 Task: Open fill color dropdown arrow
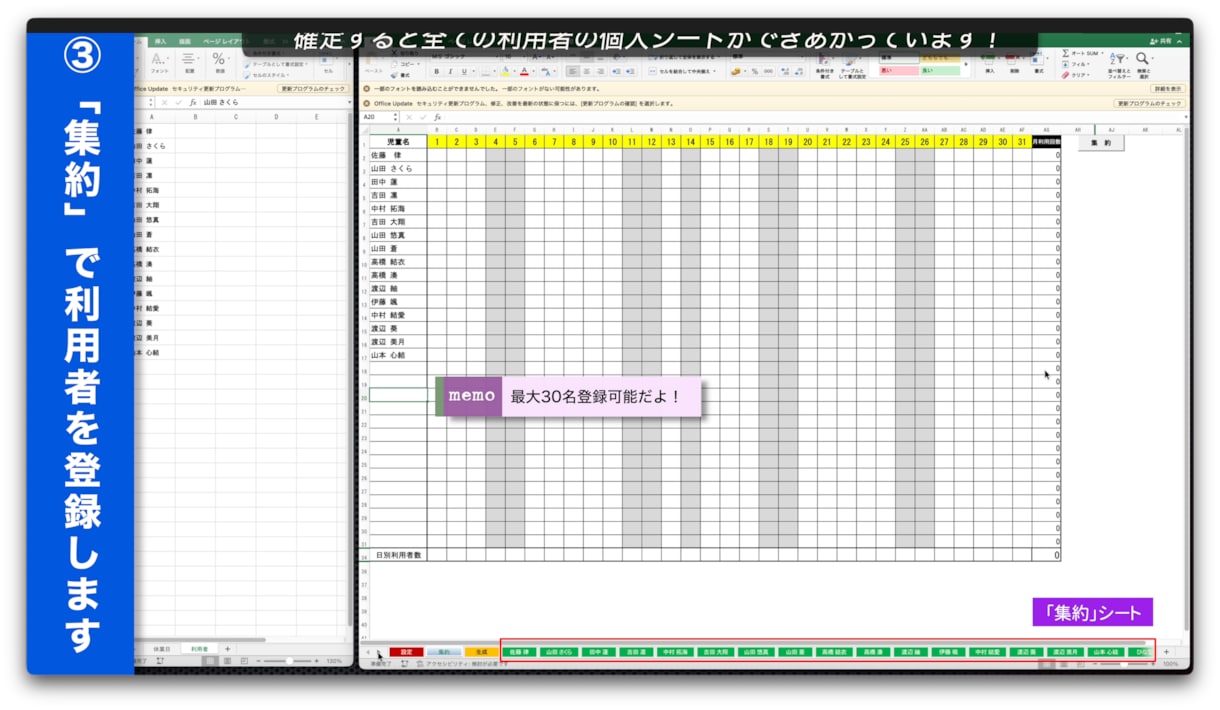point(513,72)
